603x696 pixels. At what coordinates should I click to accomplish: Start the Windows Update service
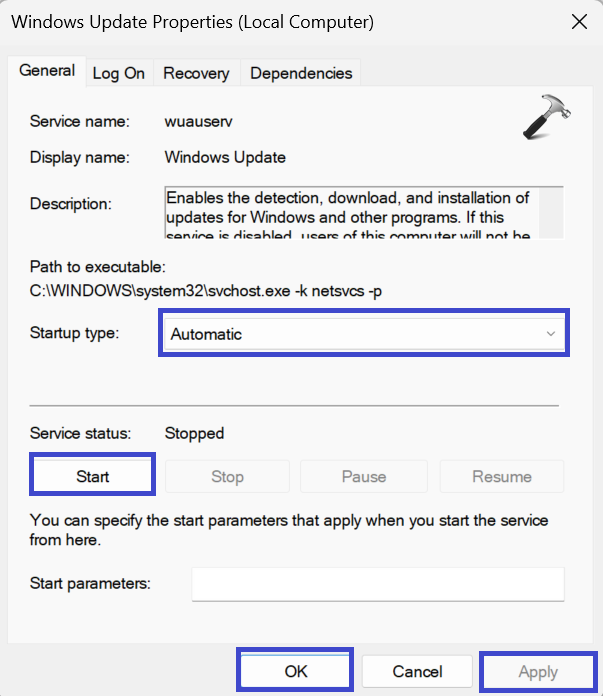[x=93, y=476]
